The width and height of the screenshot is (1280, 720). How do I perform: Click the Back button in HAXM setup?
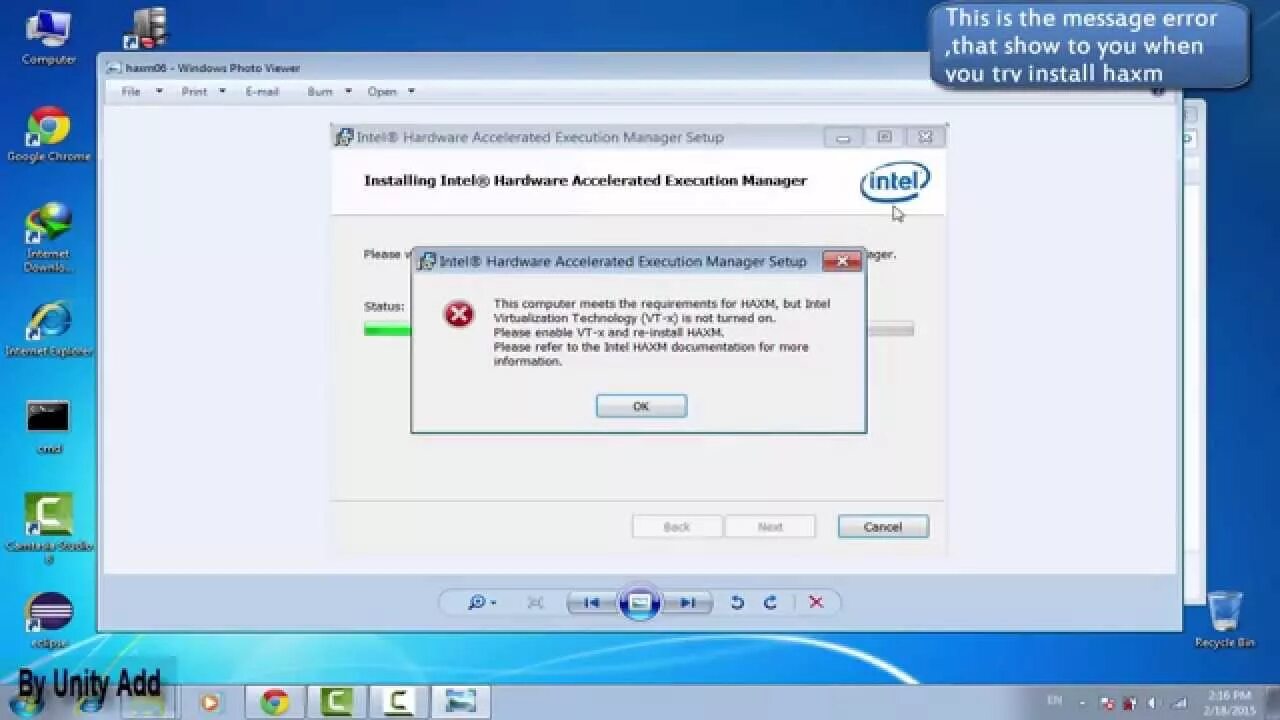point(677,526)
